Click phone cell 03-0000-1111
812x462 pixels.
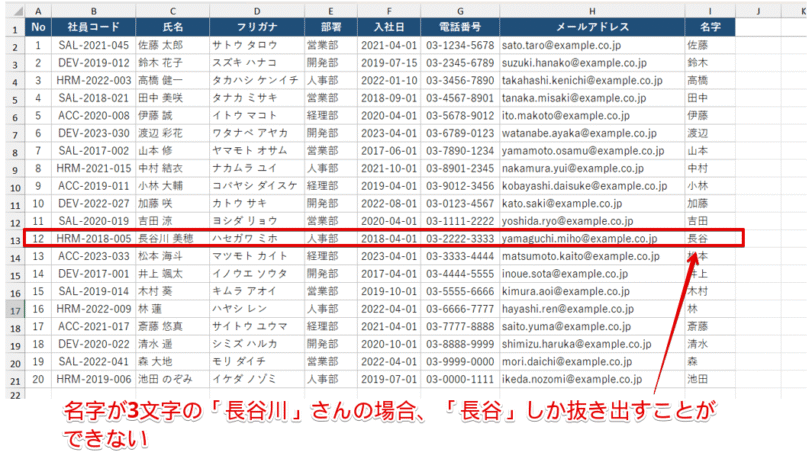[460, 379]
